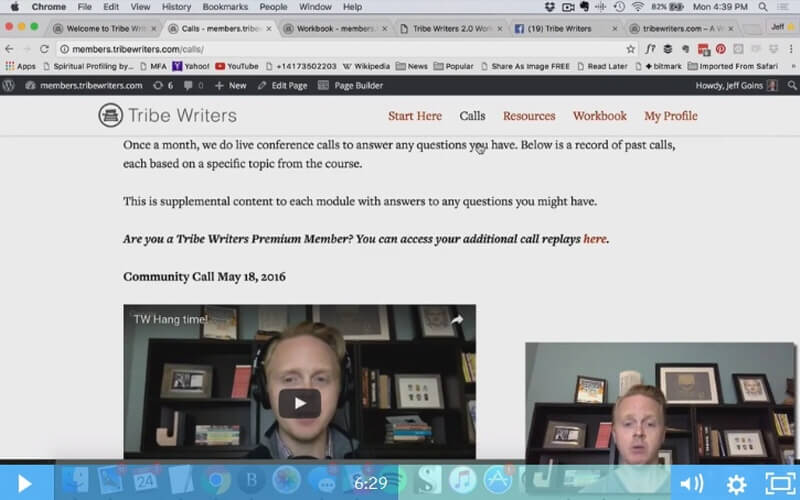Viewport: 800px width, 500px height.
Task: Play the lesson video with the bottom-left play button
Action: pyautogui.click(x=24, y=483)
